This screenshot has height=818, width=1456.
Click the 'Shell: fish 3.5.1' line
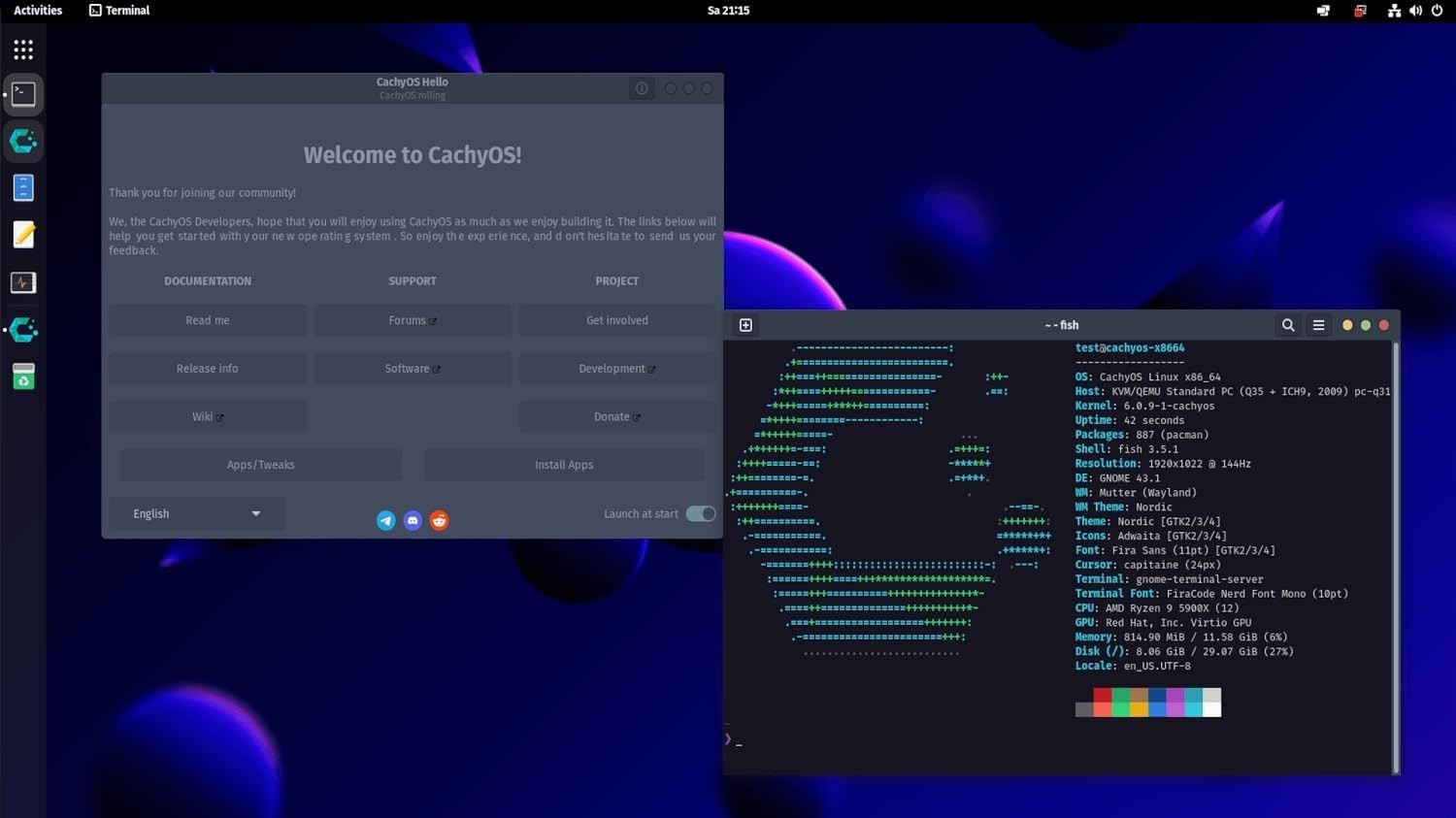[1127, 449]
